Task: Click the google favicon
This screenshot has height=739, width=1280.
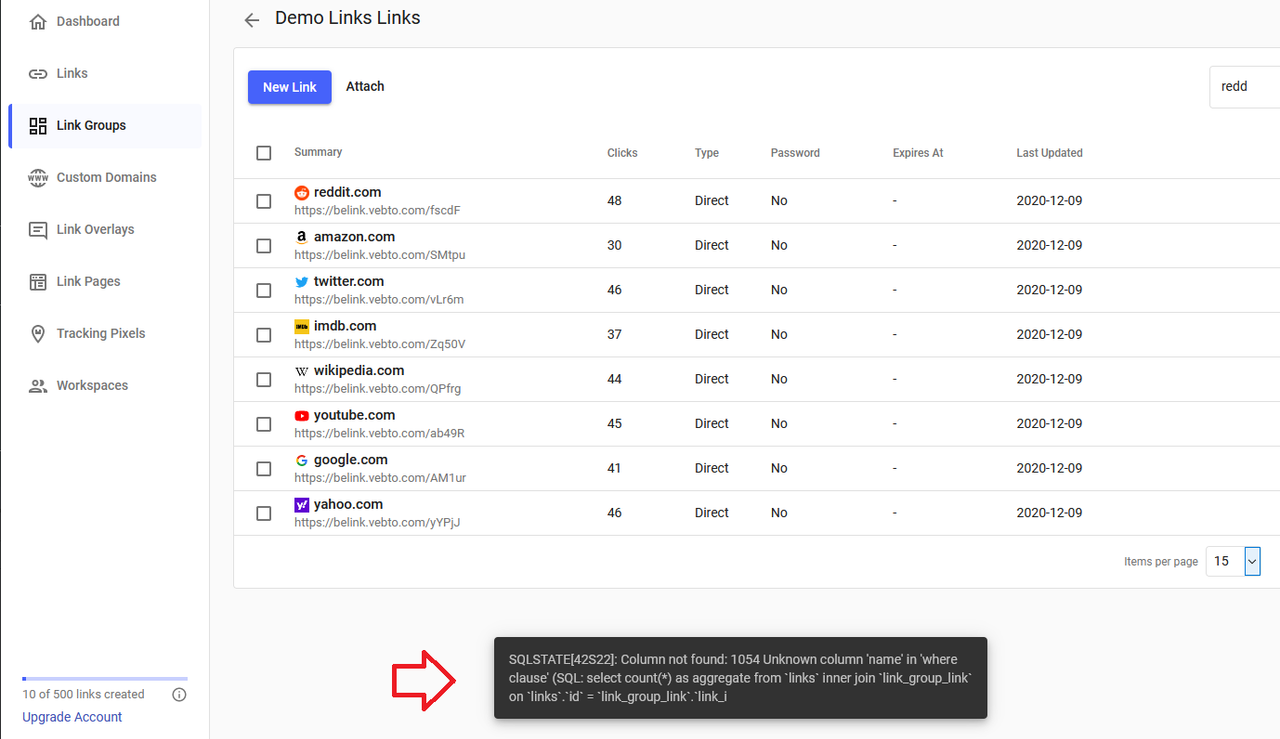Action: coord(302,460)
